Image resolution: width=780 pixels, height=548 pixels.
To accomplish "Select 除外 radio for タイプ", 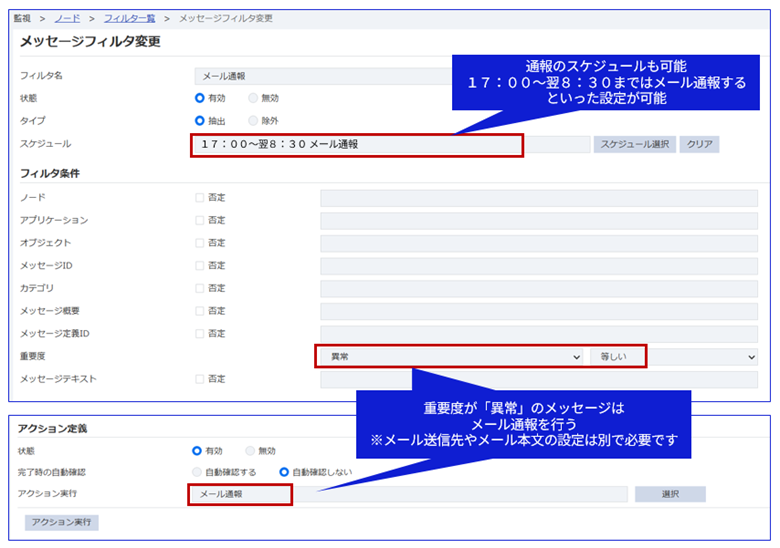I will coord(253,121).
